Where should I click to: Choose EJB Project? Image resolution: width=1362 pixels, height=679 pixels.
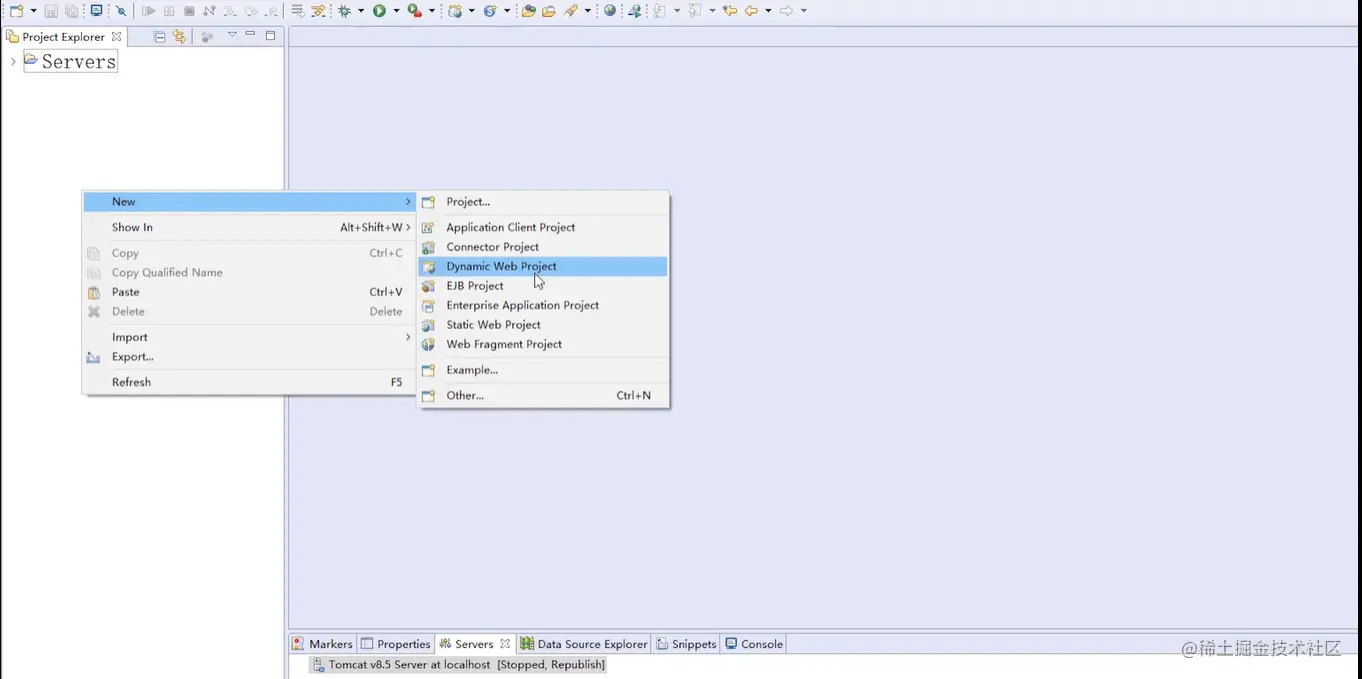point(543,286)
